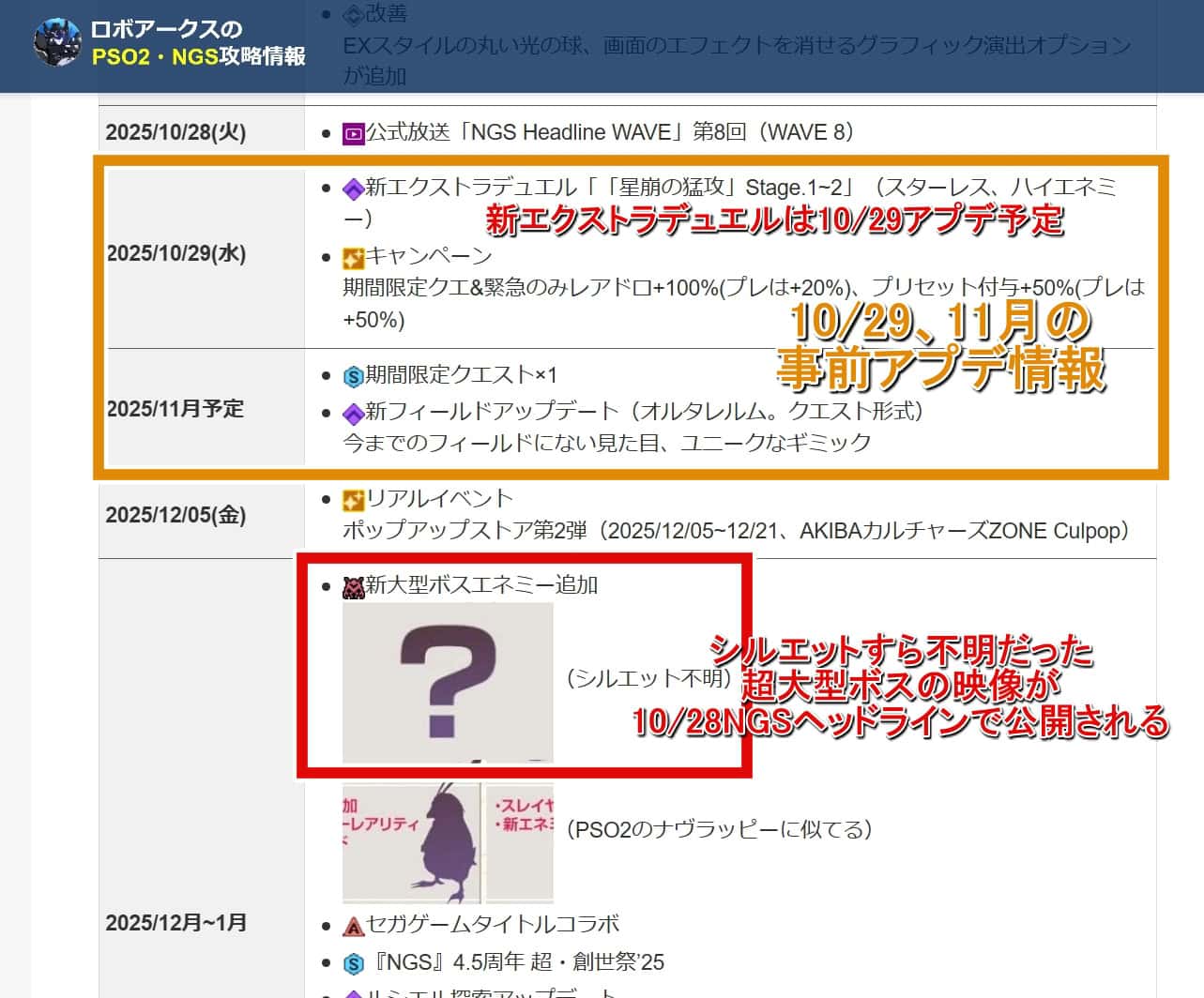
Task: Click the 2025/10/28(火) date cell
Action: click(x=175, y=132)
